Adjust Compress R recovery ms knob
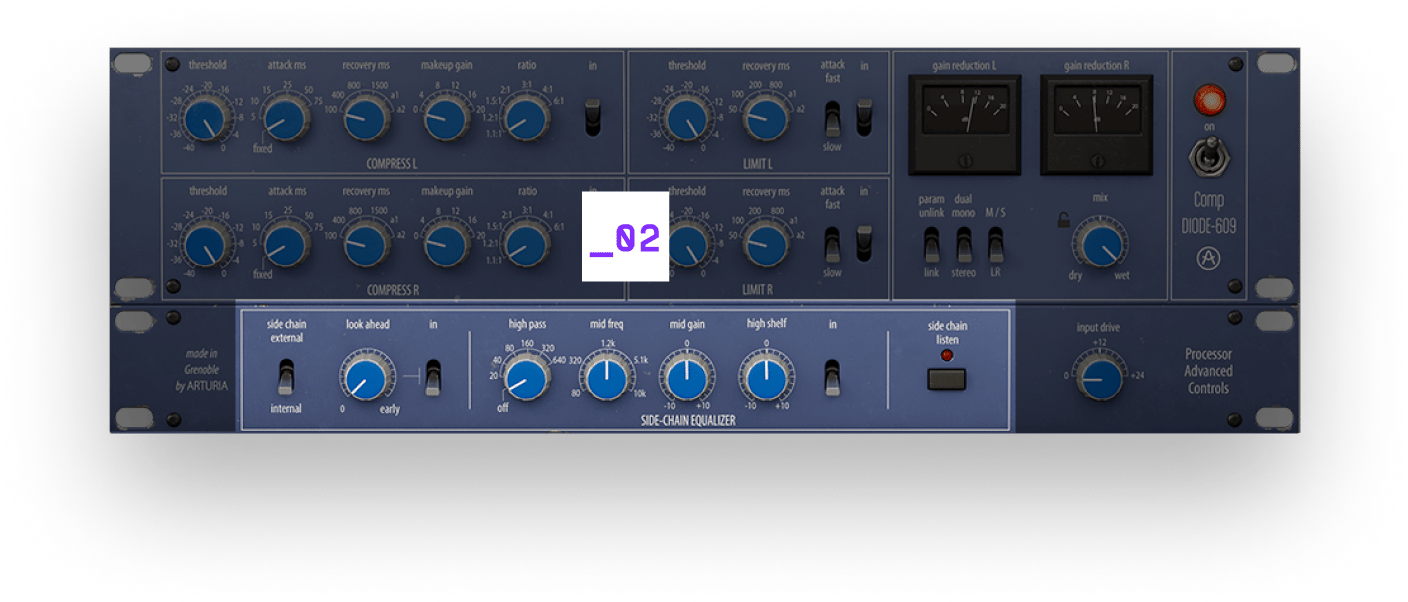Screen dimensions: 1408x602 pos(366,243)
